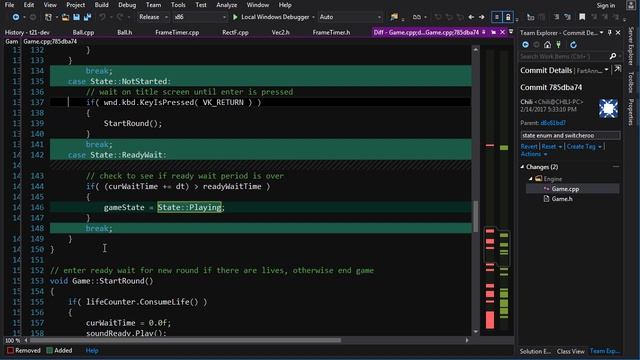Switch to History - t21-dev tab
Screen dimensions: 640x360
coord(27,32)
